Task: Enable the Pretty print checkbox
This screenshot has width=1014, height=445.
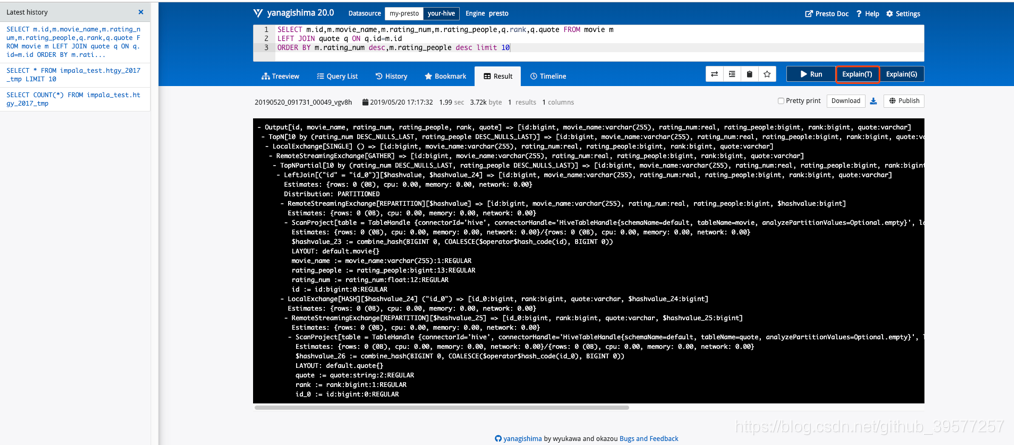Action: point(781,102)
